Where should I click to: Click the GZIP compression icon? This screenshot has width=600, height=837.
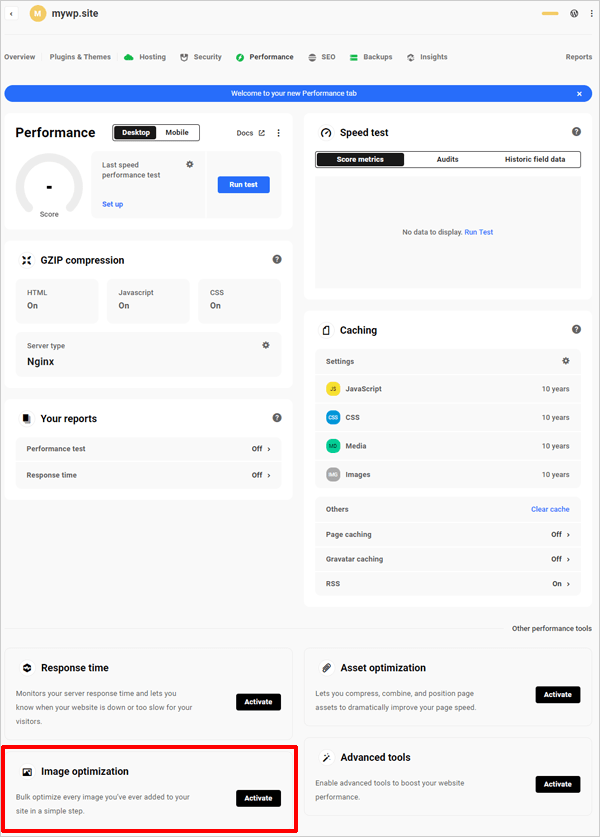[x=26, y=260]
